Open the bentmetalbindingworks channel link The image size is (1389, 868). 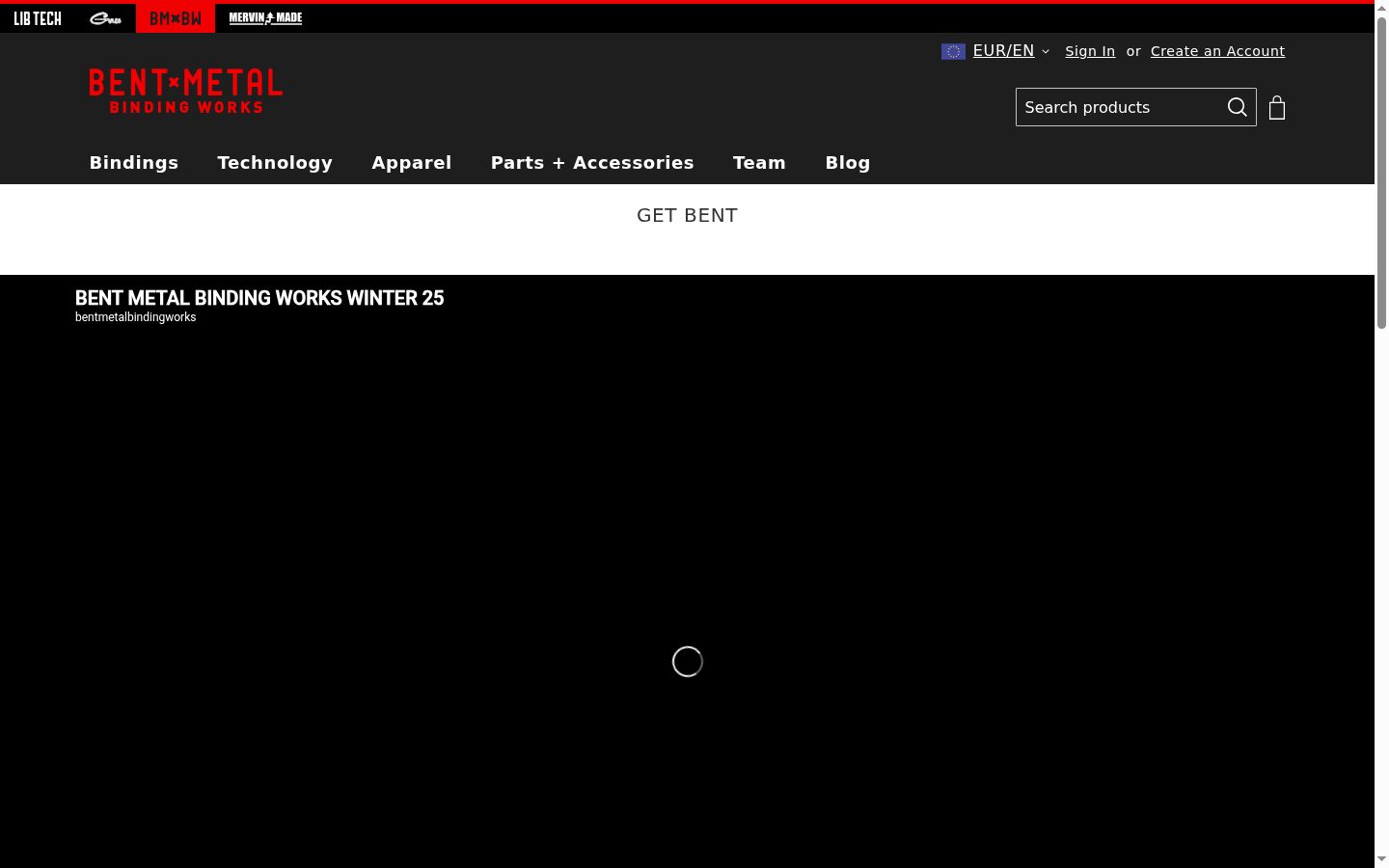tap(136, 317)
